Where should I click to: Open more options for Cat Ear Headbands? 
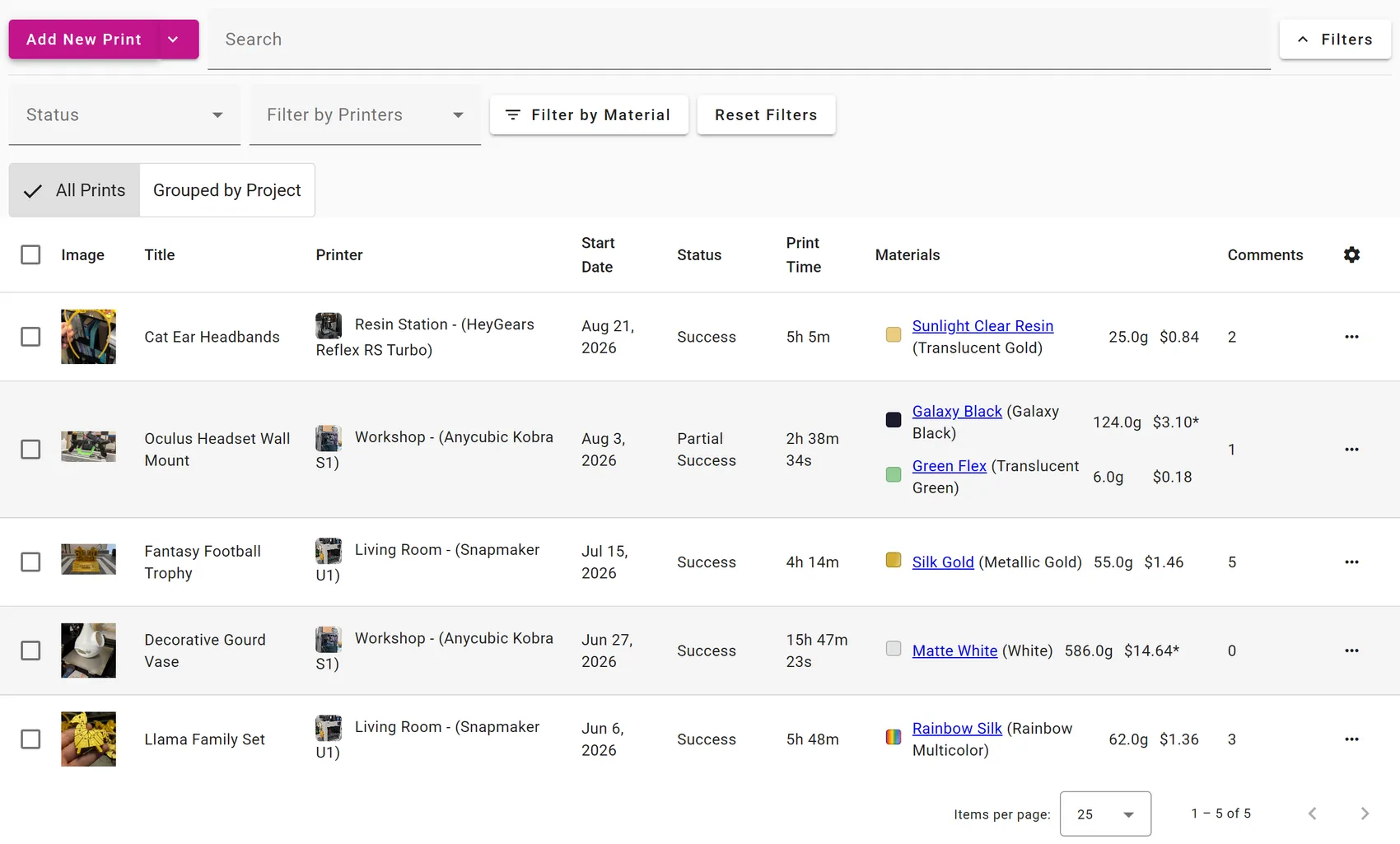1351,337
